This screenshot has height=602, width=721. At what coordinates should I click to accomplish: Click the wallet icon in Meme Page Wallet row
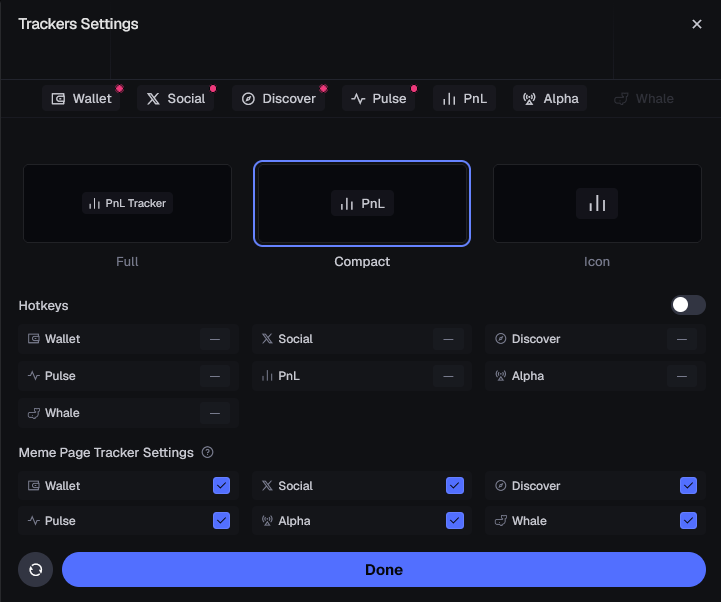pyautogui.click(x=34, y=486)
